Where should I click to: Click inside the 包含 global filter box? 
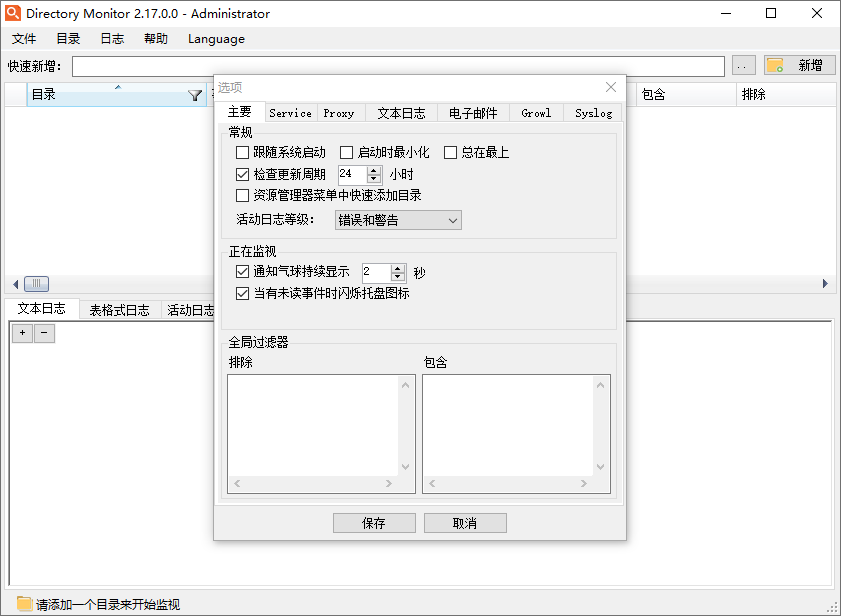[x=508, y=425]
